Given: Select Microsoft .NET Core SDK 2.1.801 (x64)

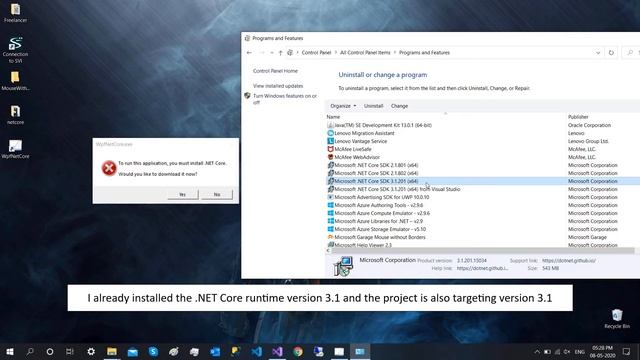Looking at the screenshot, I should 376,165.
